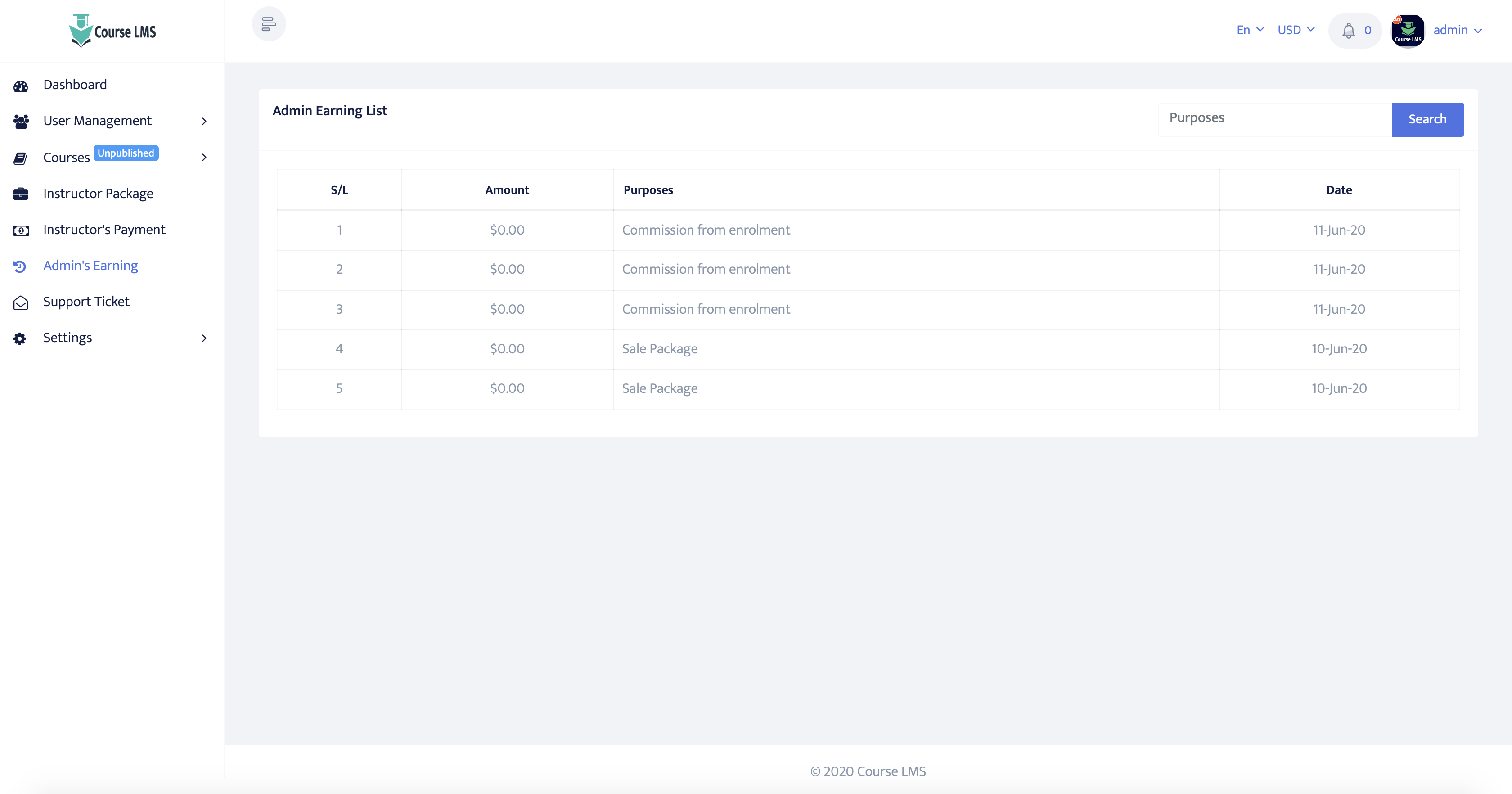Click the Course LMS logo
This screenshot has height=794, width=1512.
tap(112, 31)
